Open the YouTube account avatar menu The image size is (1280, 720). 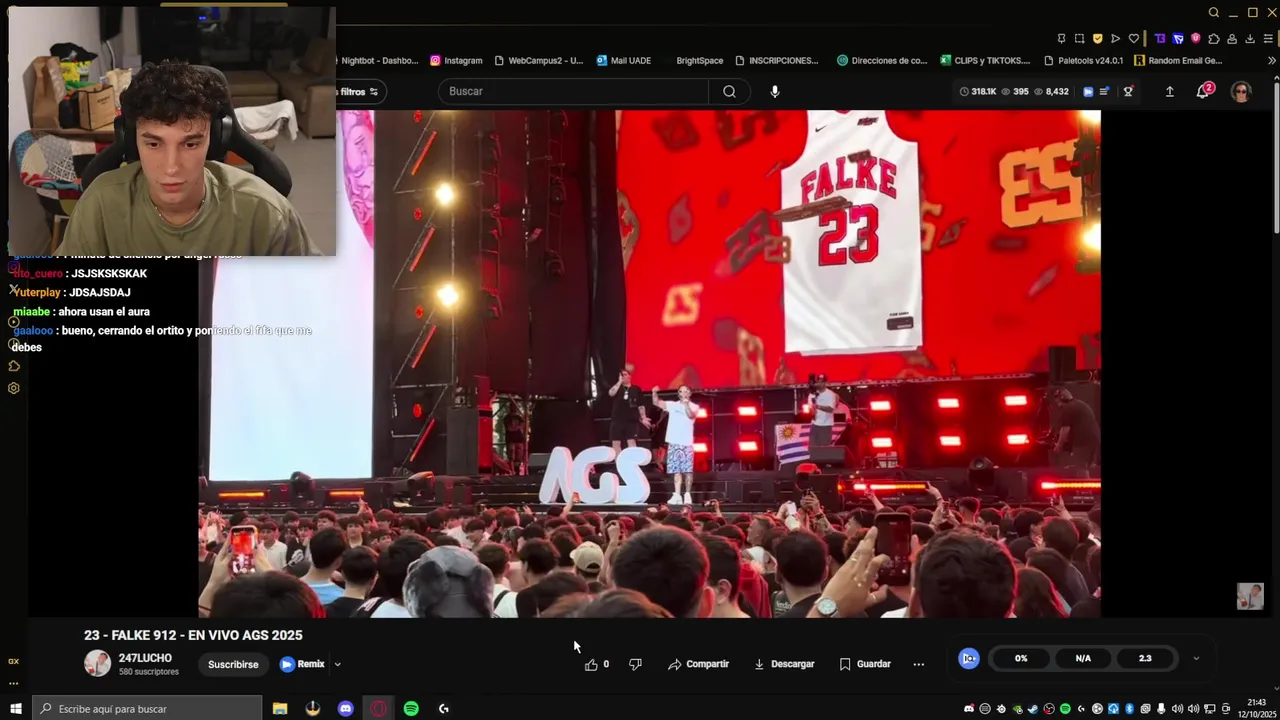tap(1241, 91)
